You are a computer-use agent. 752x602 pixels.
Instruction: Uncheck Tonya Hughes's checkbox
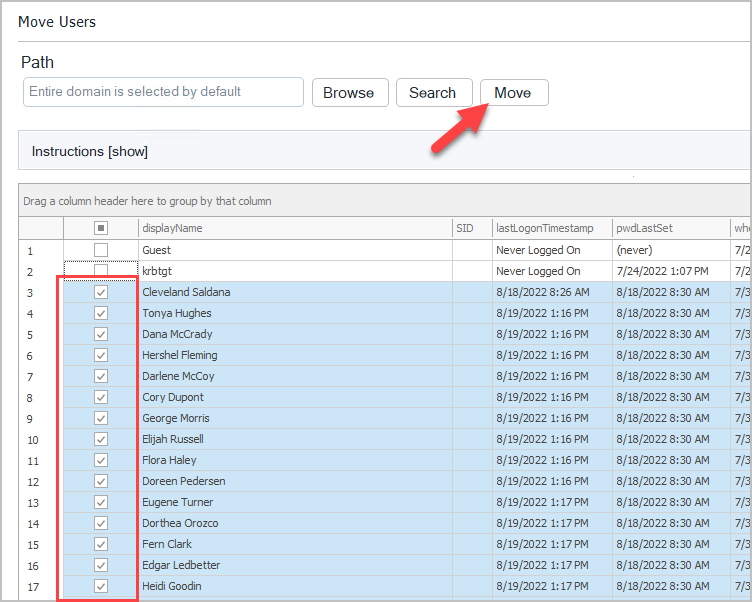click(x=101, y=313)
